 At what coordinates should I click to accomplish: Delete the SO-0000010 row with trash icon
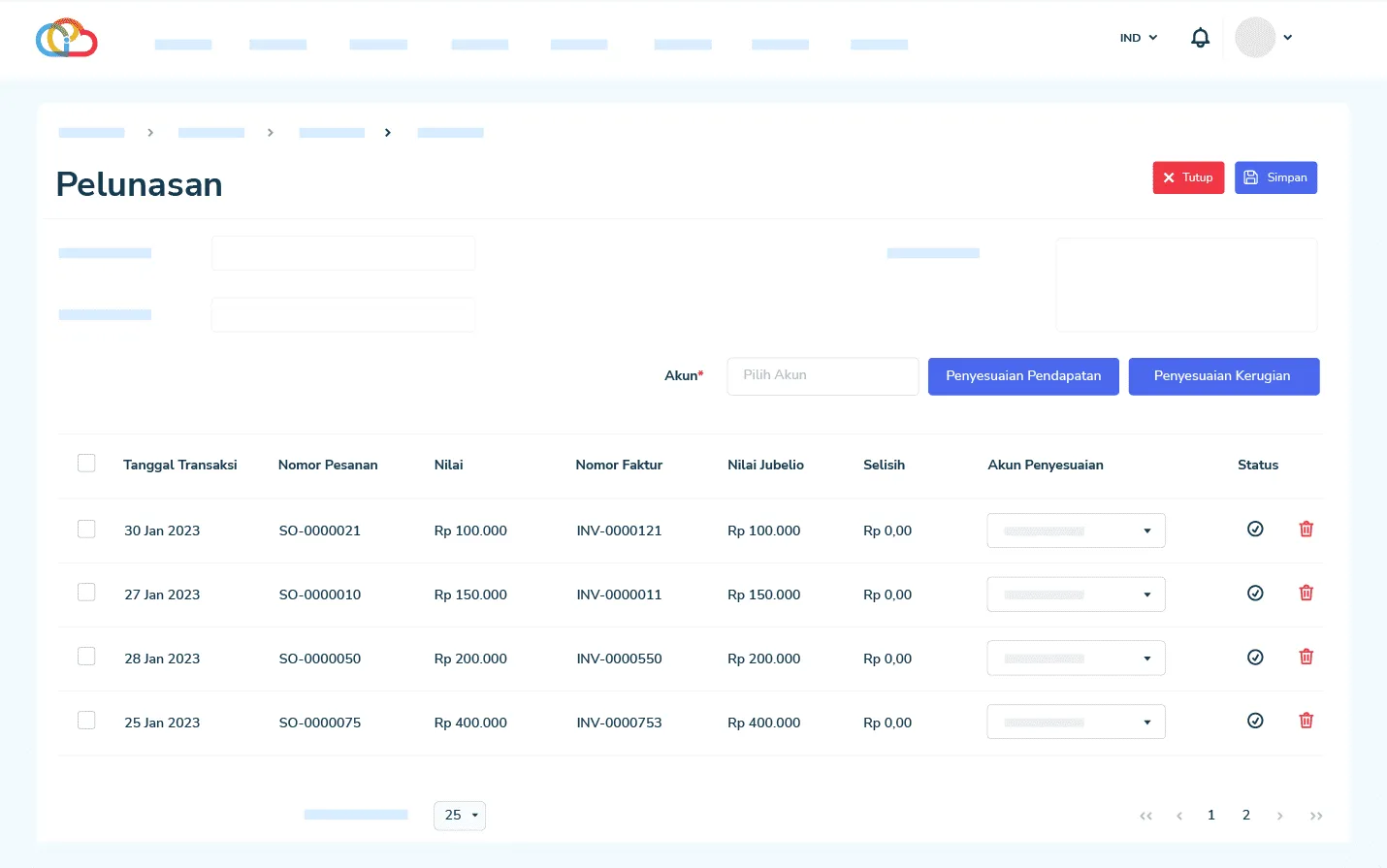[x=1306, y=593]
